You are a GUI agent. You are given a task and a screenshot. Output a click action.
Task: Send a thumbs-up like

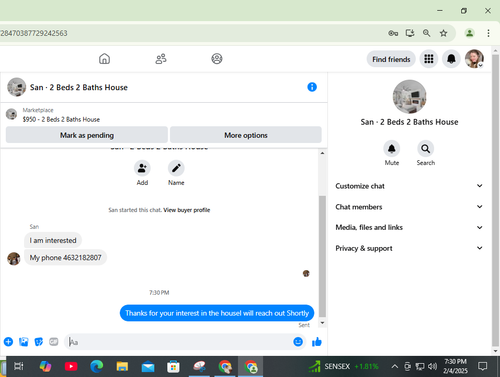317,342
